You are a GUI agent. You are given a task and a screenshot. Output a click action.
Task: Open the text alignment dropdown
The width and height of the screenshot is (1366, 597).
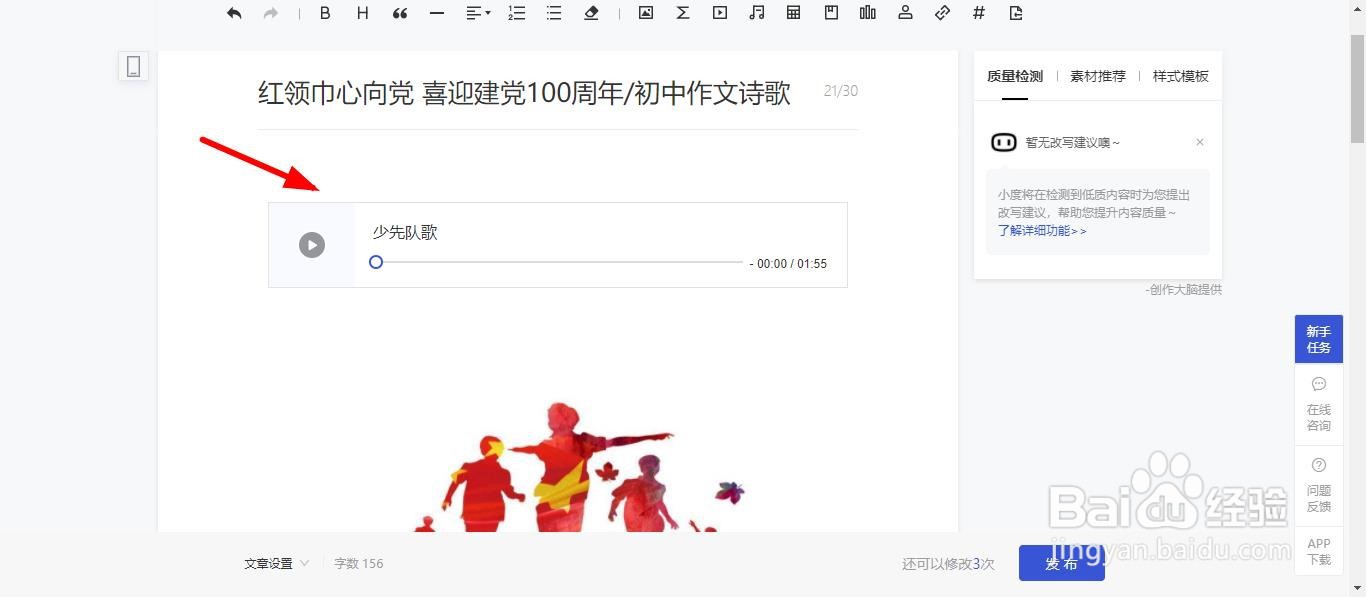tap(477, 13)
